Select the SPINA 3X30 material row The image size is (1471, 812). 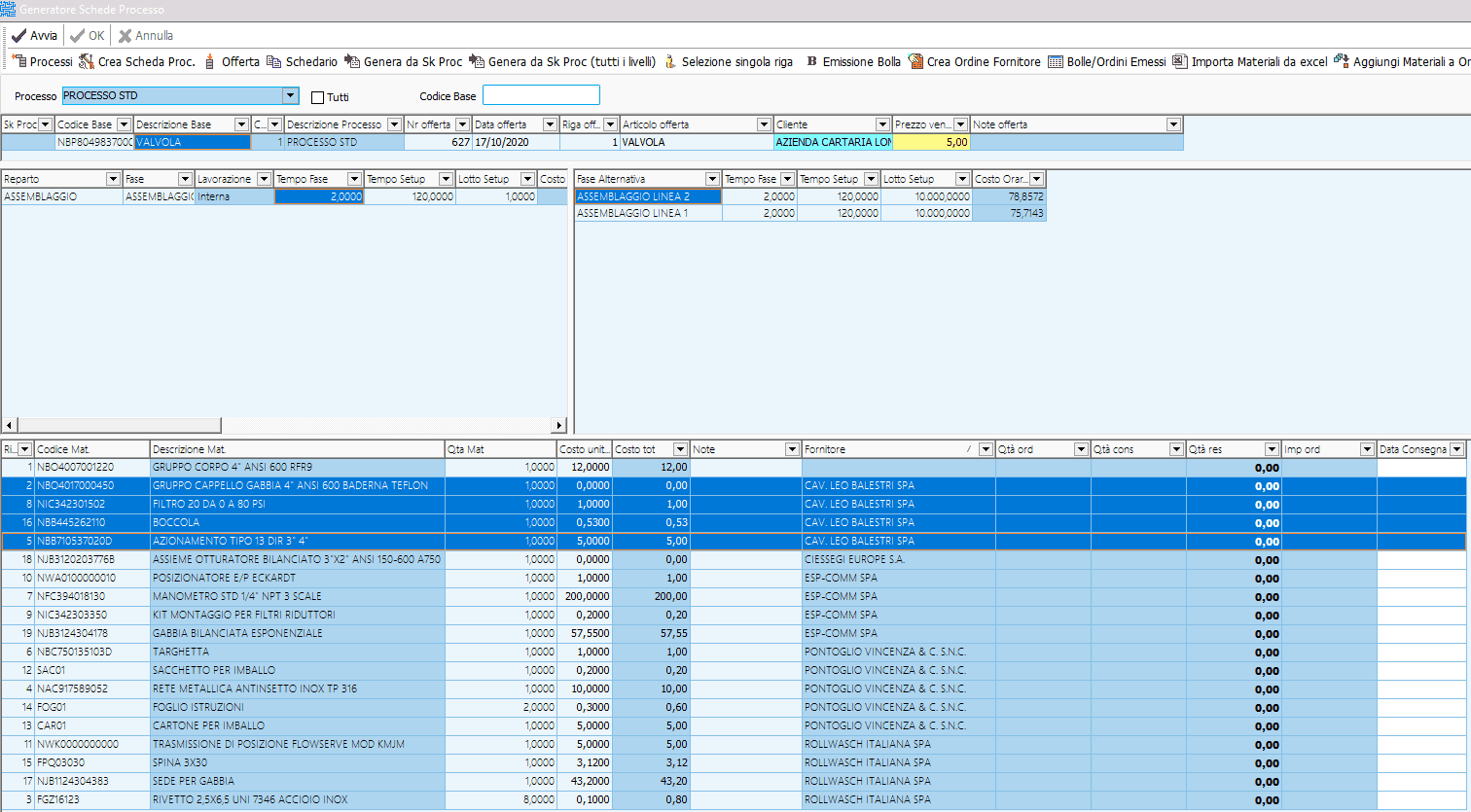735,762
